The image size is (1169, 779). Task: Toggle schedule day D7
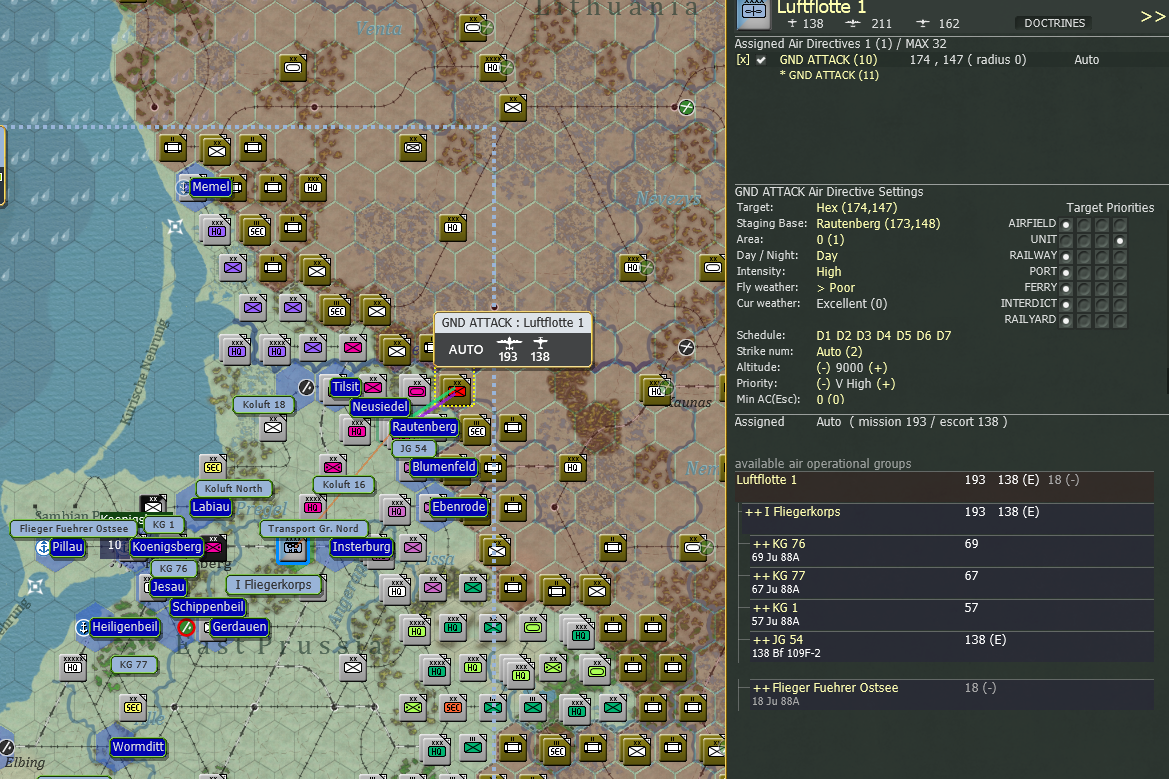click(944, 336)
